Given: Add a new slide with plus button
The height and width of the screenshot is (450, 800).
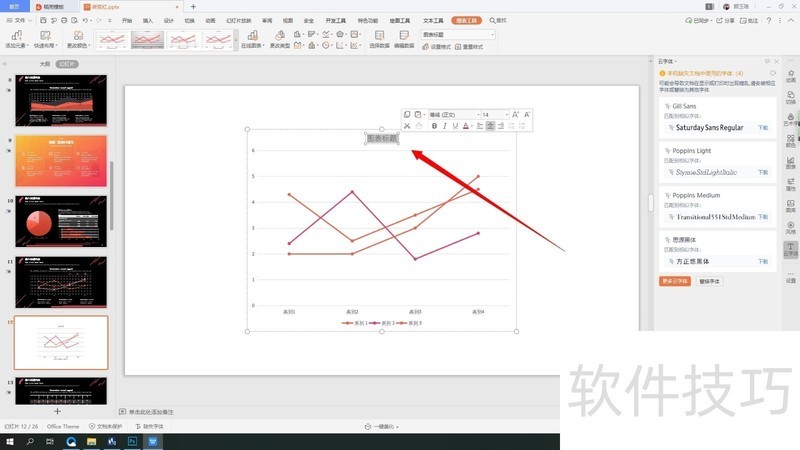Looking at the screenshot, I should [57, 411].
